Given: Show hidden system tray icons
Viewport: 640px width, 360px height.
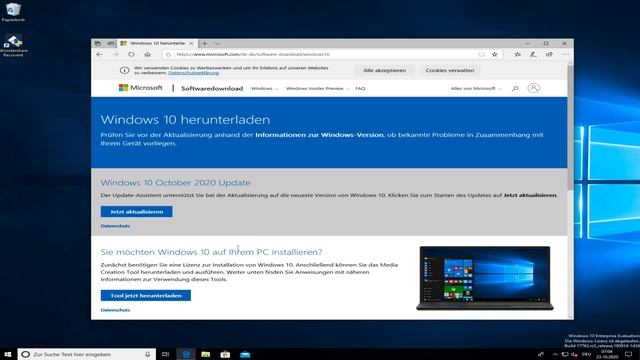Looking at the screenshot, I should tap(555, 354).
